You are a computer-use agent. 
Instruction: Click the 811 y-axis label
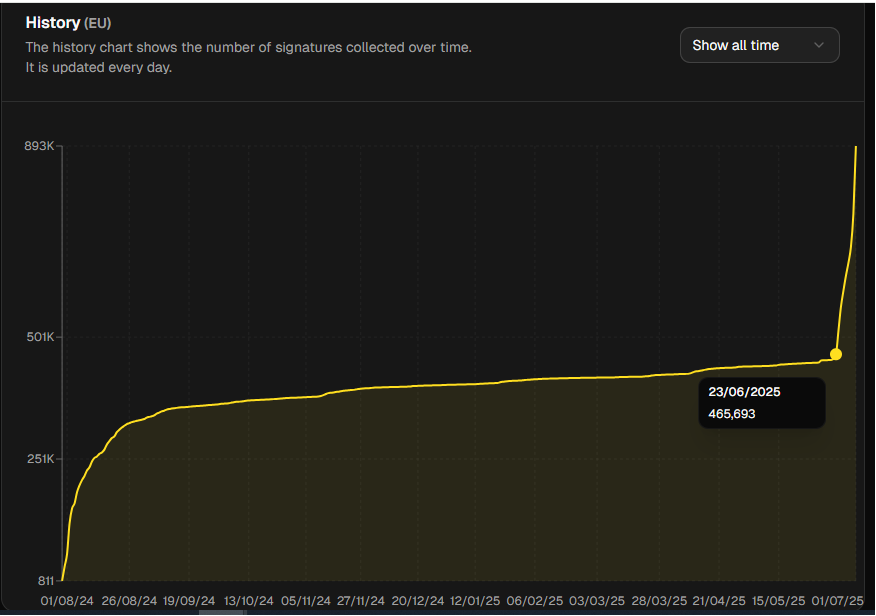point(46,580)
